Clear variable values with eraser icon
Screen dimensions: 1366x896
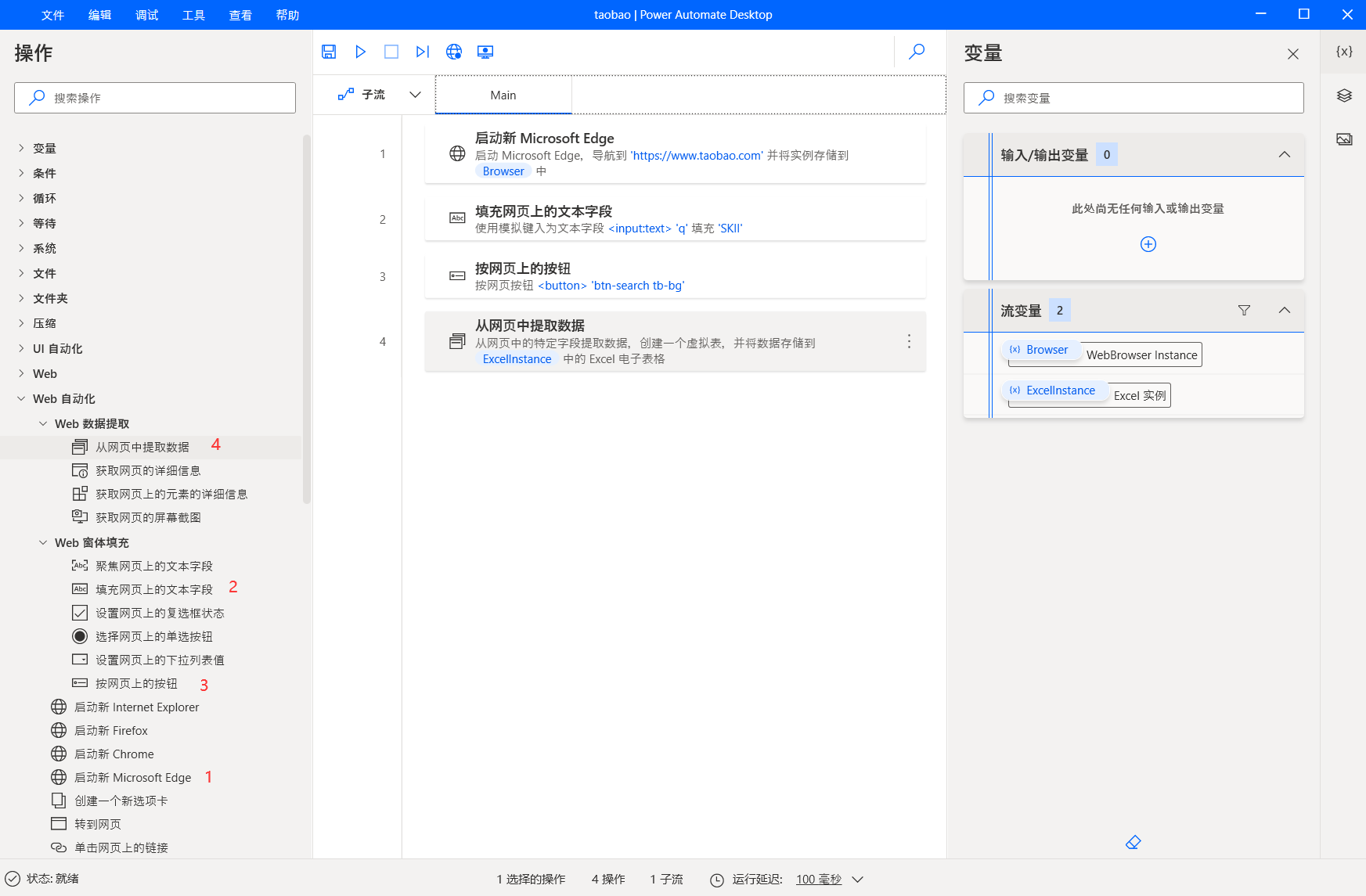pyautogui.click(x=1134, y=842)
